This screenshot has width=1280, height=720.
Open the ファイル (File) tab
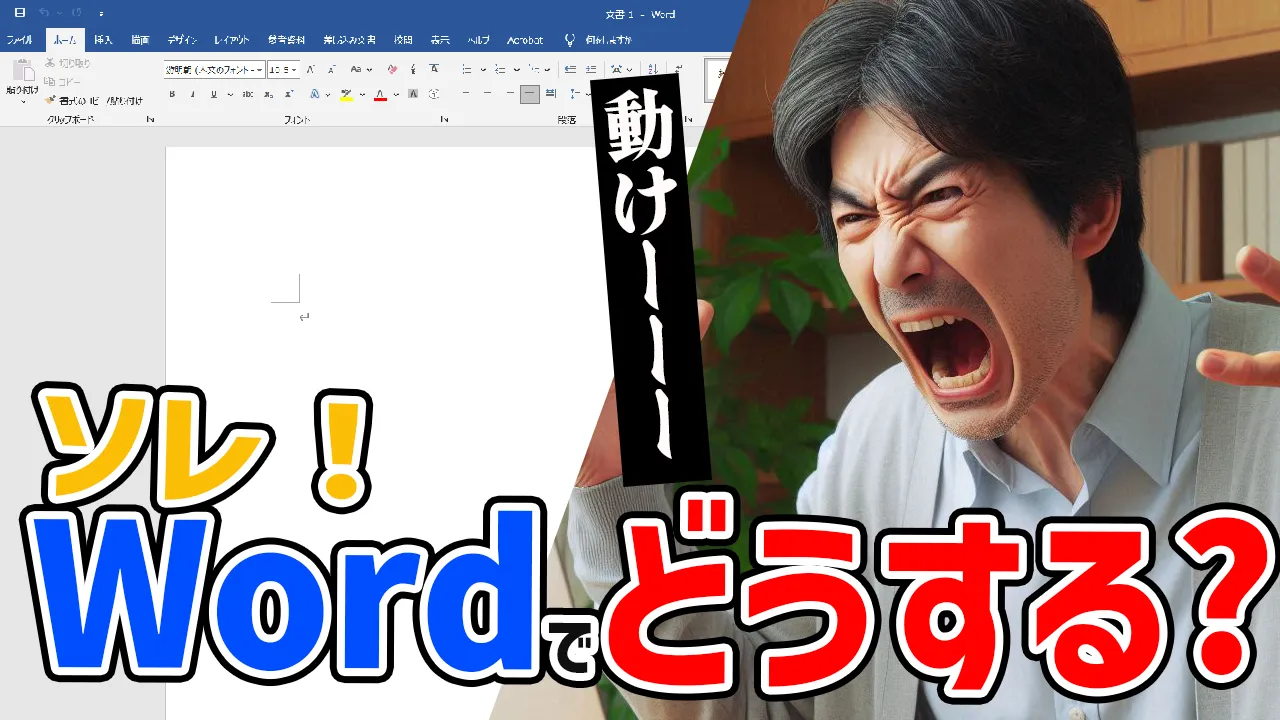(19, 40)
